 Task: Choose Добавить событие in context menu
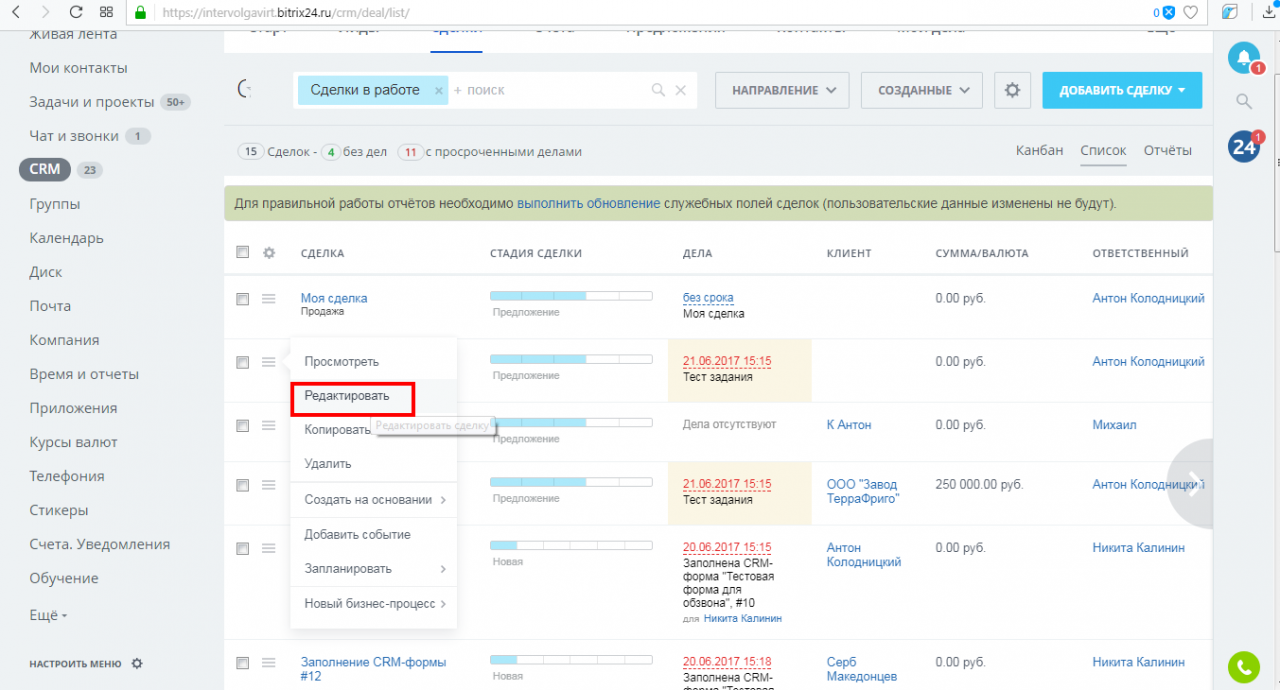pos(357,534)
